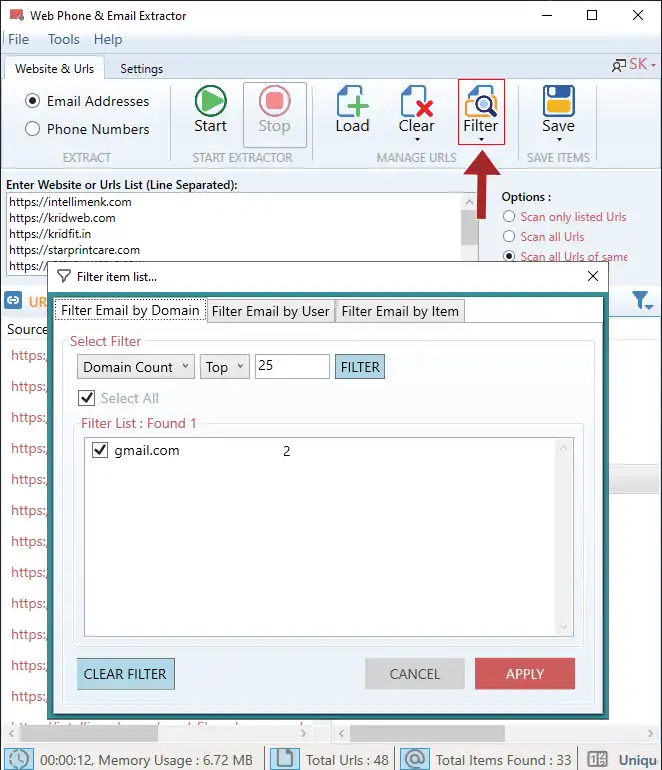Click the horizontal scrollbar right arrow at bottom

tap(651, 733)
